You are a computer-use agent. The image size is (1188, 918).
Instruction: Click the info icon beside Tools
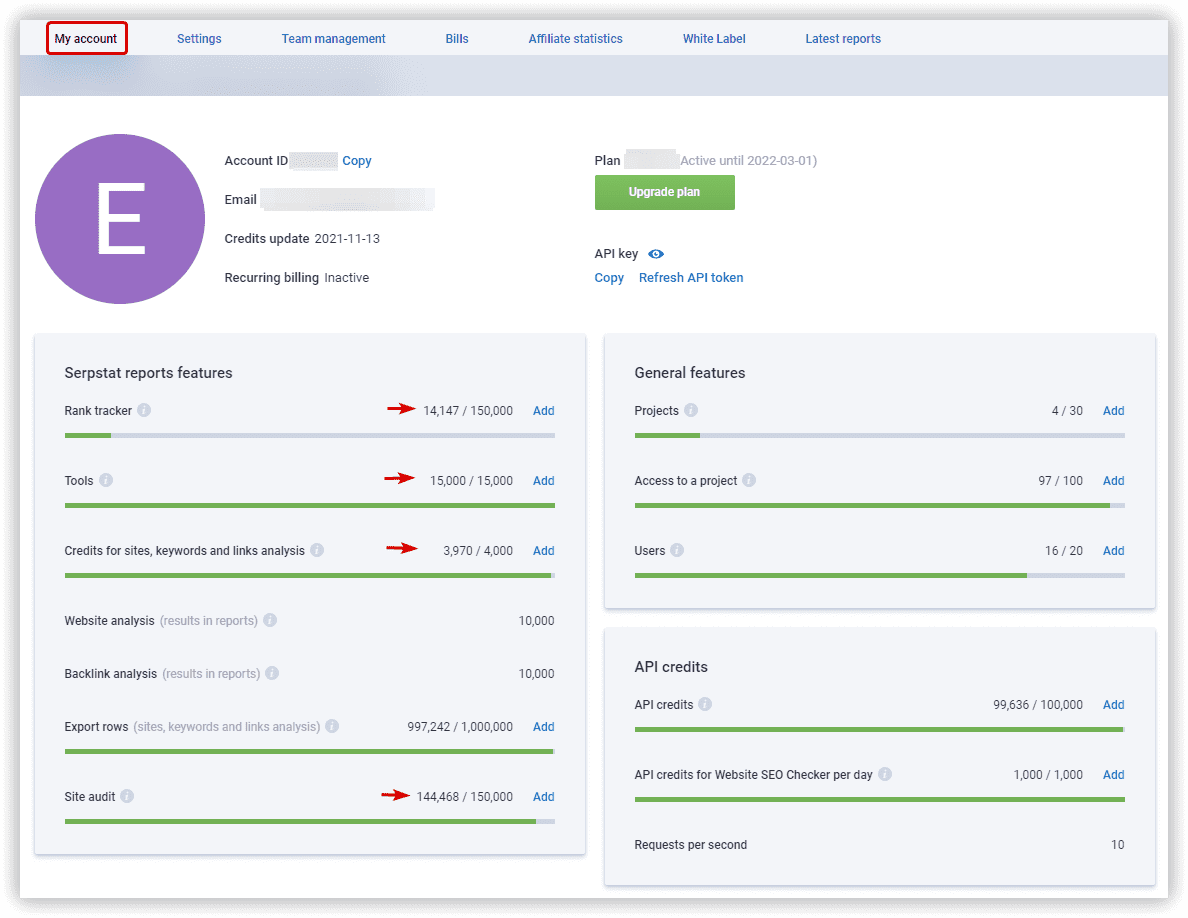click(106, 481)
